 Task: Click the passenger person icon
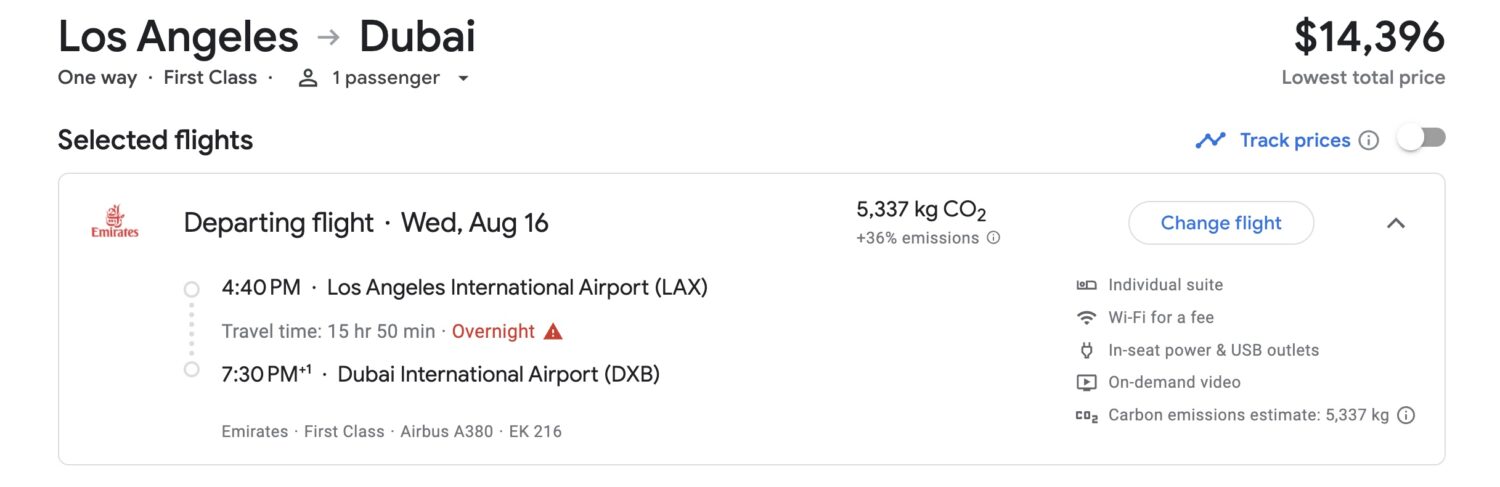click(x=308, y=78)
